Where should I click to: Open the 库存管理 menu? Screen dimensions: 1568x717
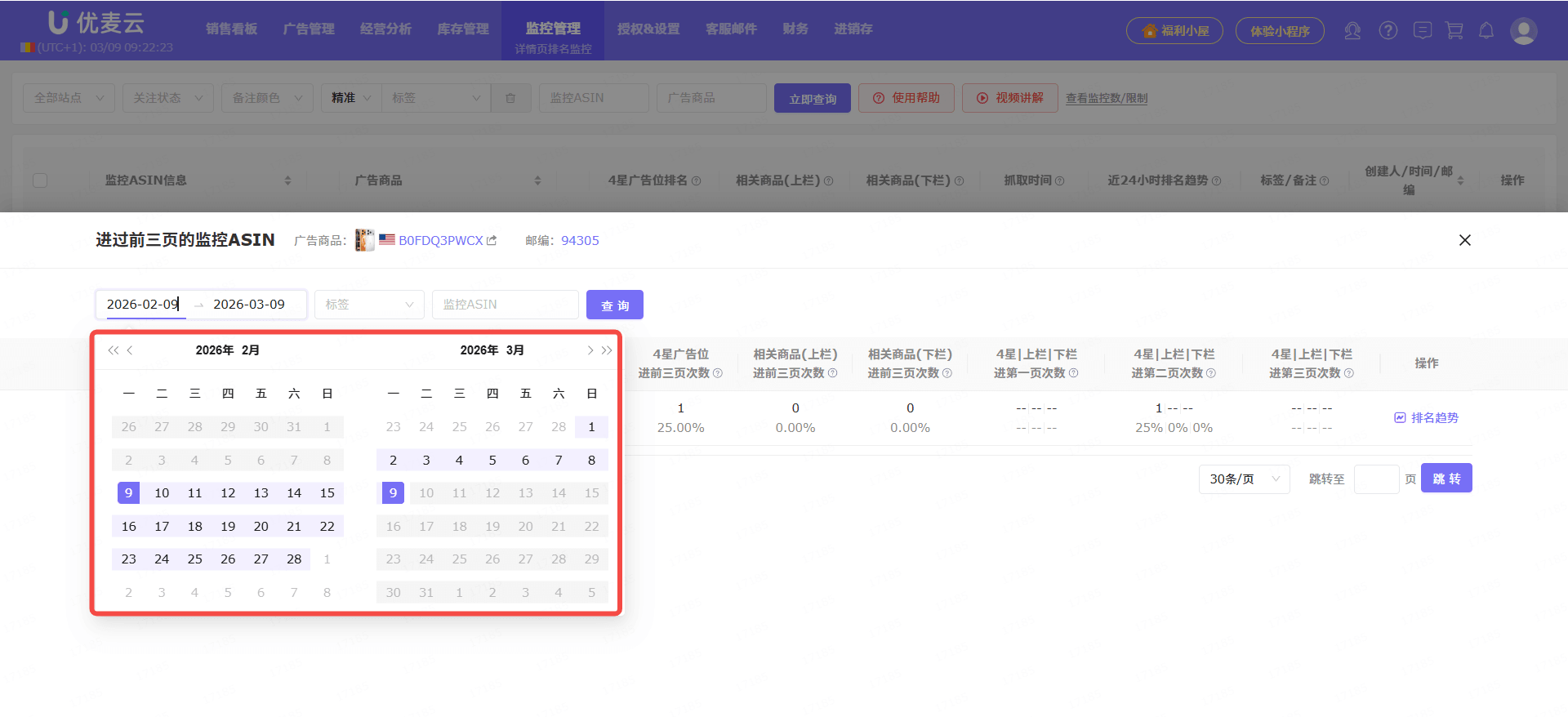click(x=463, y=29)
